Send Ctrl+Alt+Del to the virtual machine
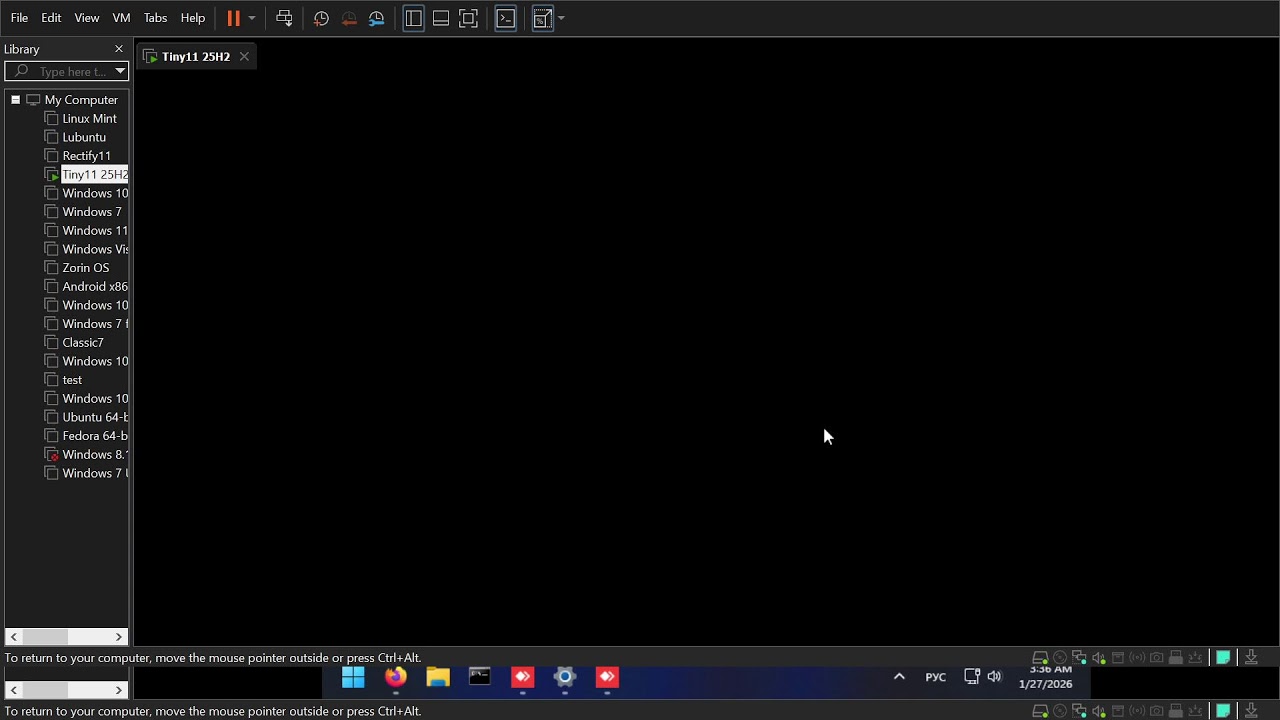 tap(284, 18)
